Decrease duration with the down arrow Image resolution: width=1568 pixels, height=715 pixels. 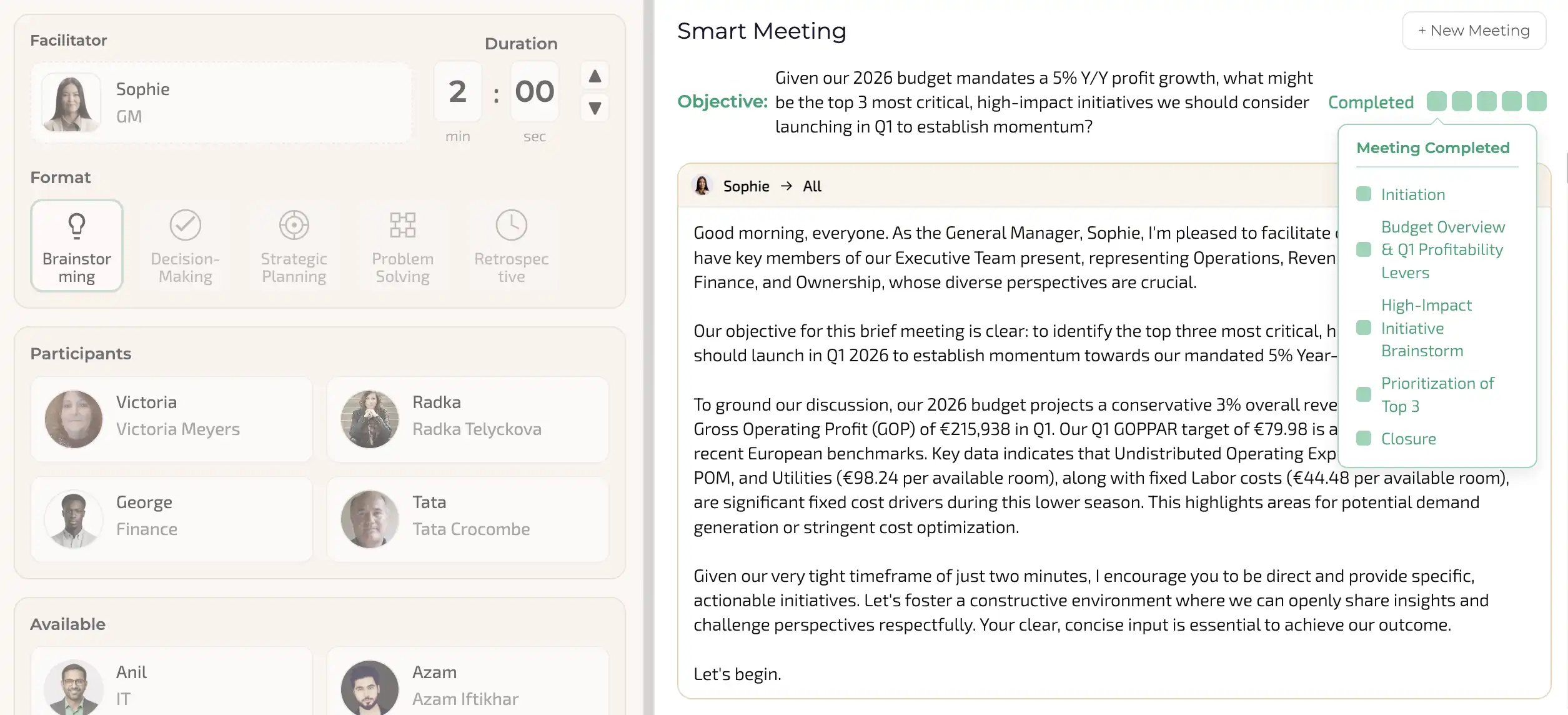pyautogui.click(x=595, y=108)
